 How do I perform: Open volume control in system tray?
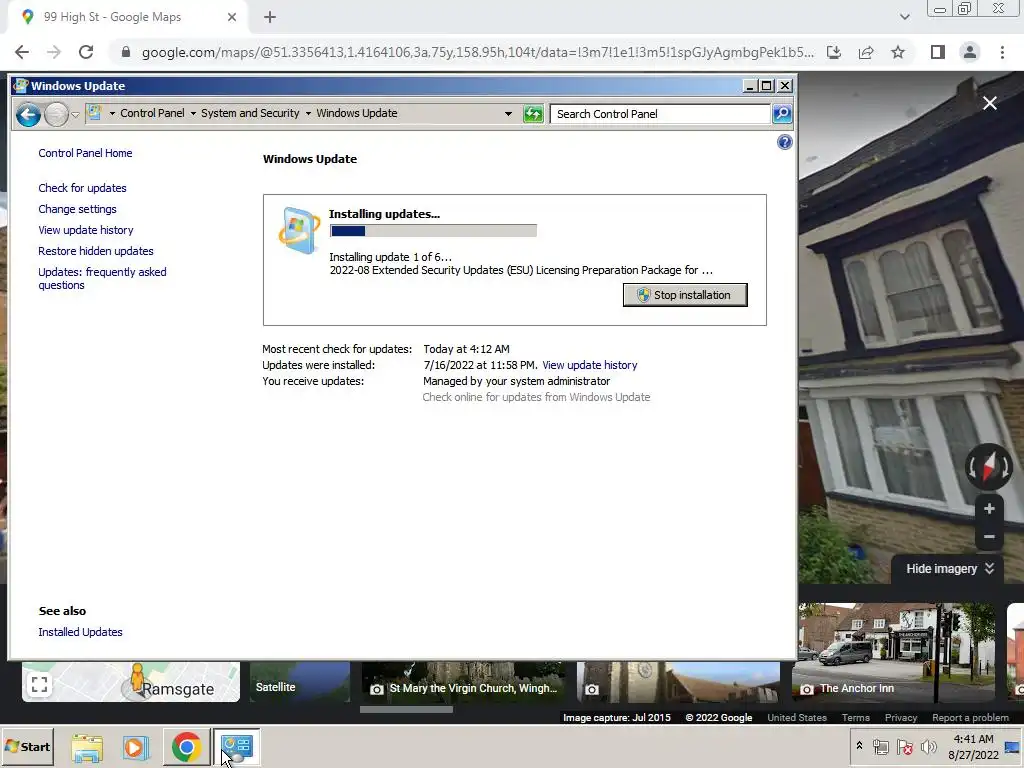coord(928,747)
